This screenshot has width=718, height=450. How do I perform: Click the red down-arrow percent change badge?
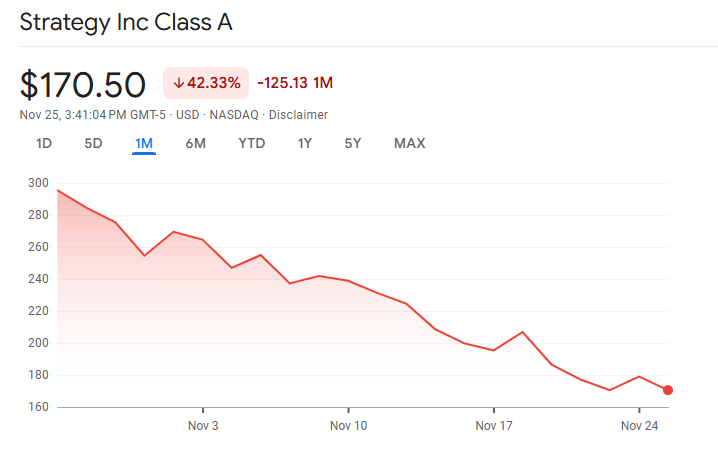(206, 83)
